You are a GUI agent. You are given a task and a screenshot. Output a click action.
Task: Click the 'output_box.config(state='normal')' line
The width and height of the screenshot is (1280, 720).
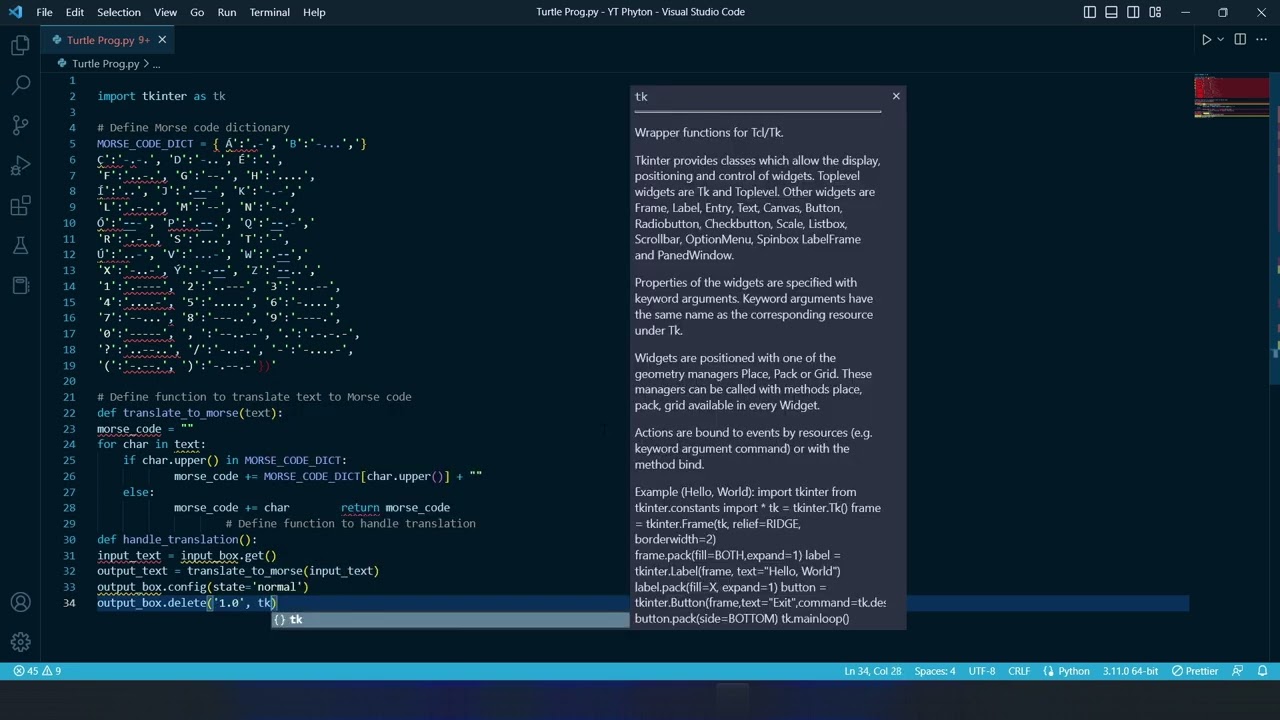point(203,587)
